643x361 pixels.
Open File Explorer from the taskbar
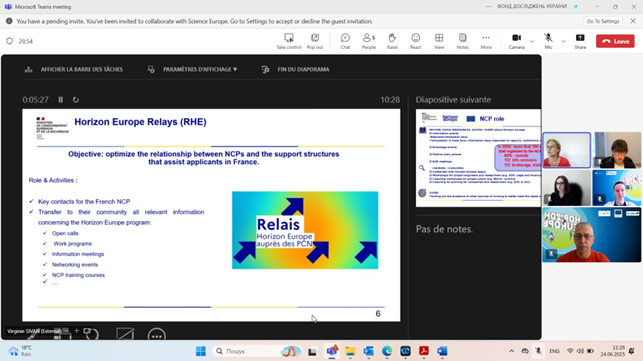pos(350,351)
